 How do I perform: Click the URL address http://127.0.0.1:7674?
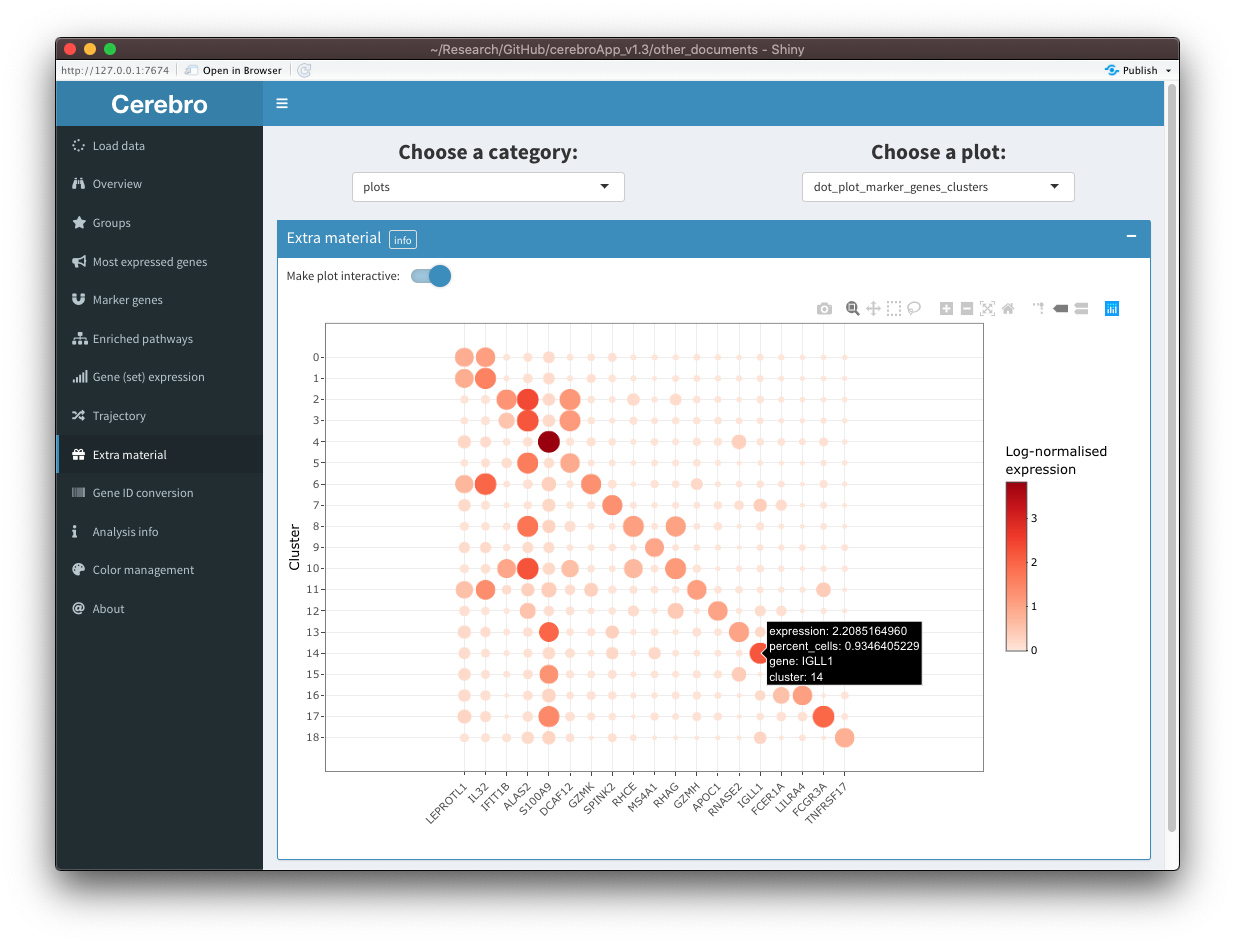[117, 70]
